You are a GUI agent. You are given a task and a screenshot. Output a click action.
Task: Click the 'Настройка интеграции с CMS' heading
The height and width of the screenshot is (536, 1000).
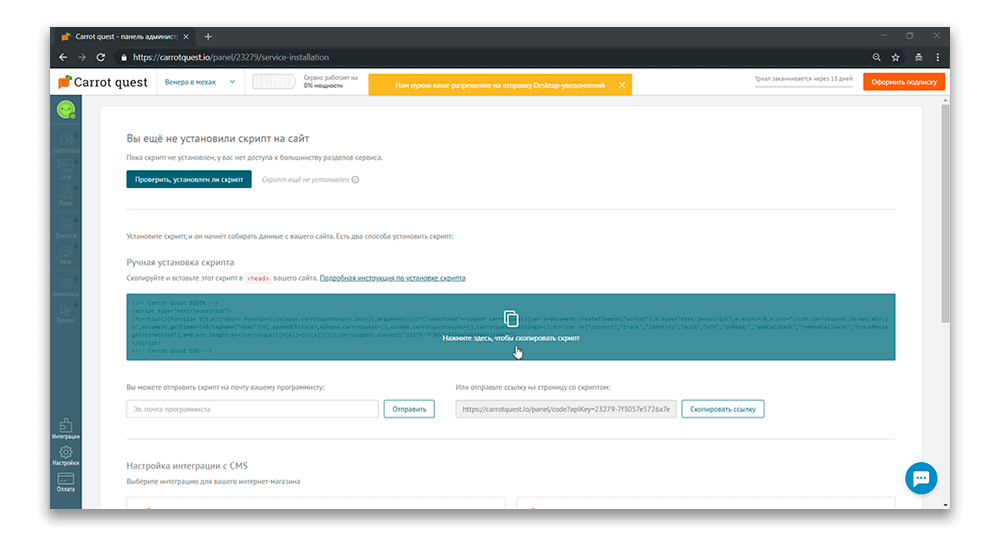coord(187,466)
